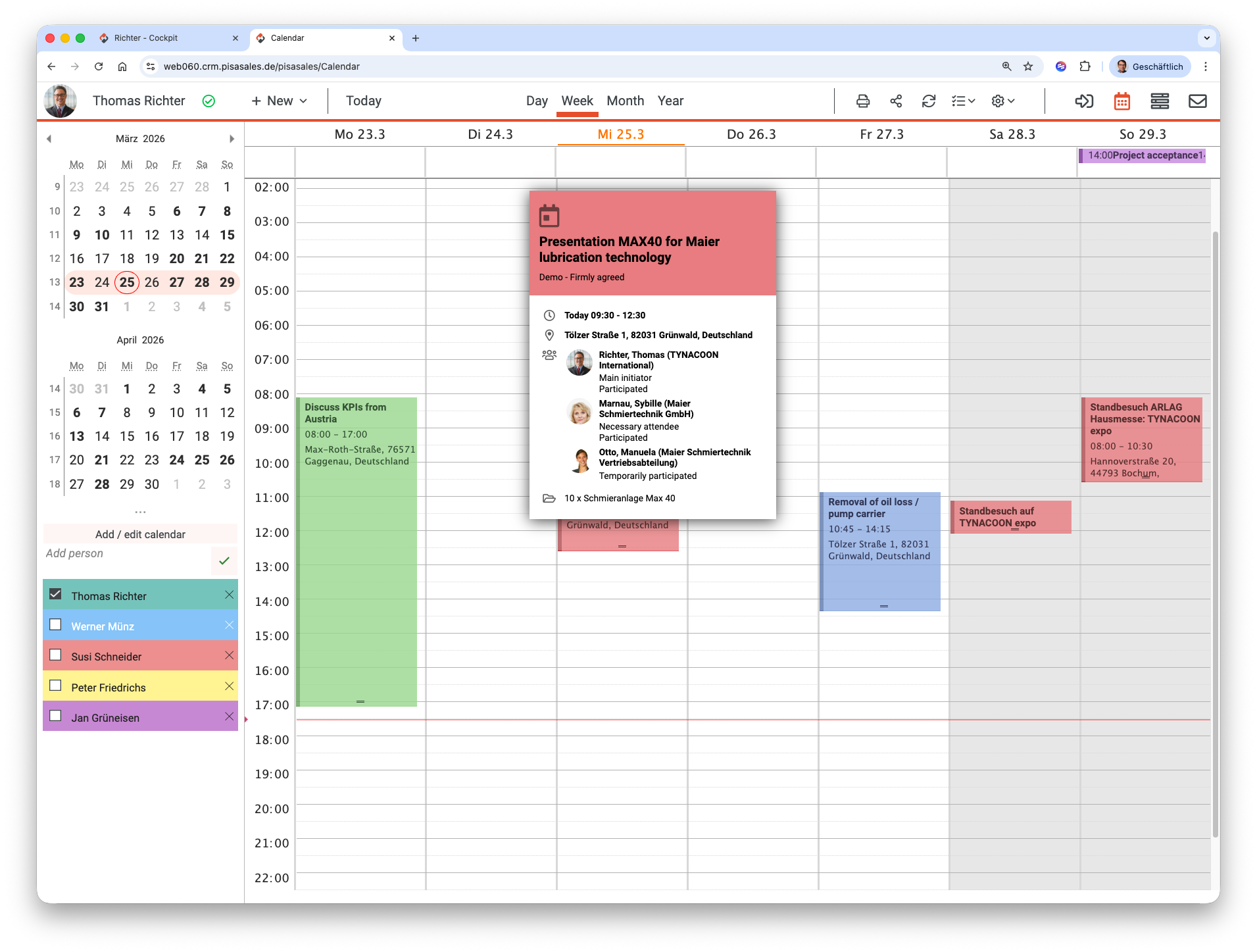Switch to Day view

click(537, 101)
